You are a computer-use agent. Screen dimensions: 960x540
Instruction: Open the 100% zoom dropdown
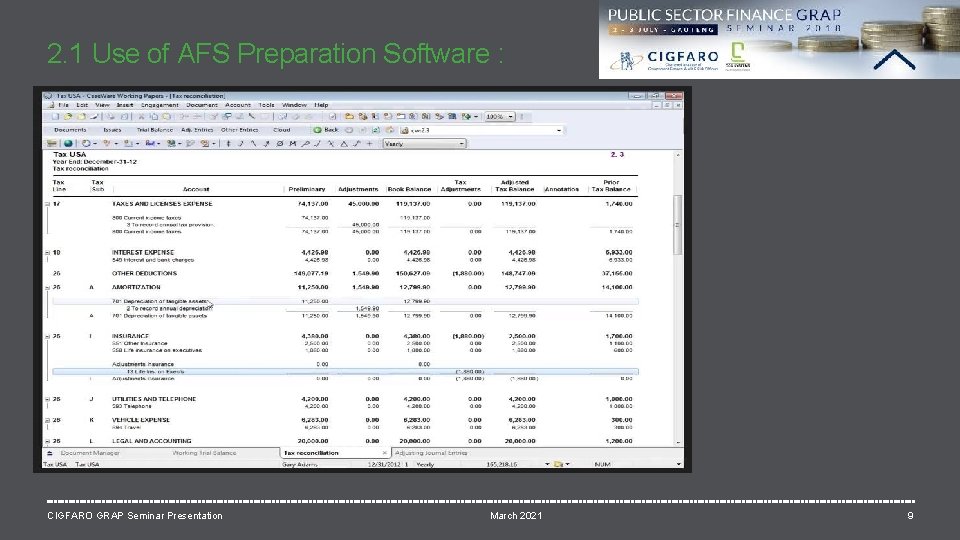click(x=511, y=116)
